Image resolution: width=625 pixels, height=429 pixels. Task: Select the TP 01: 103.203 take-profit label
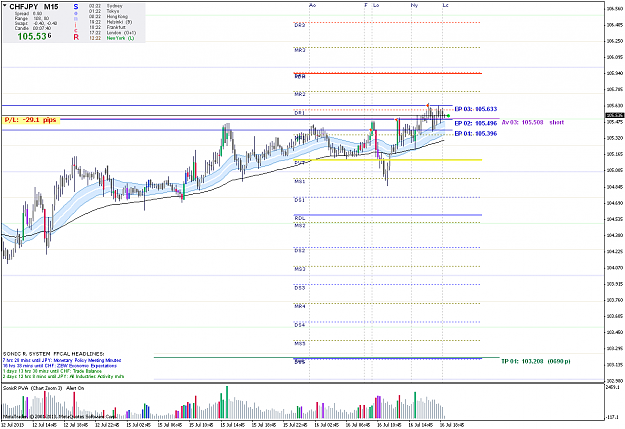536,361
